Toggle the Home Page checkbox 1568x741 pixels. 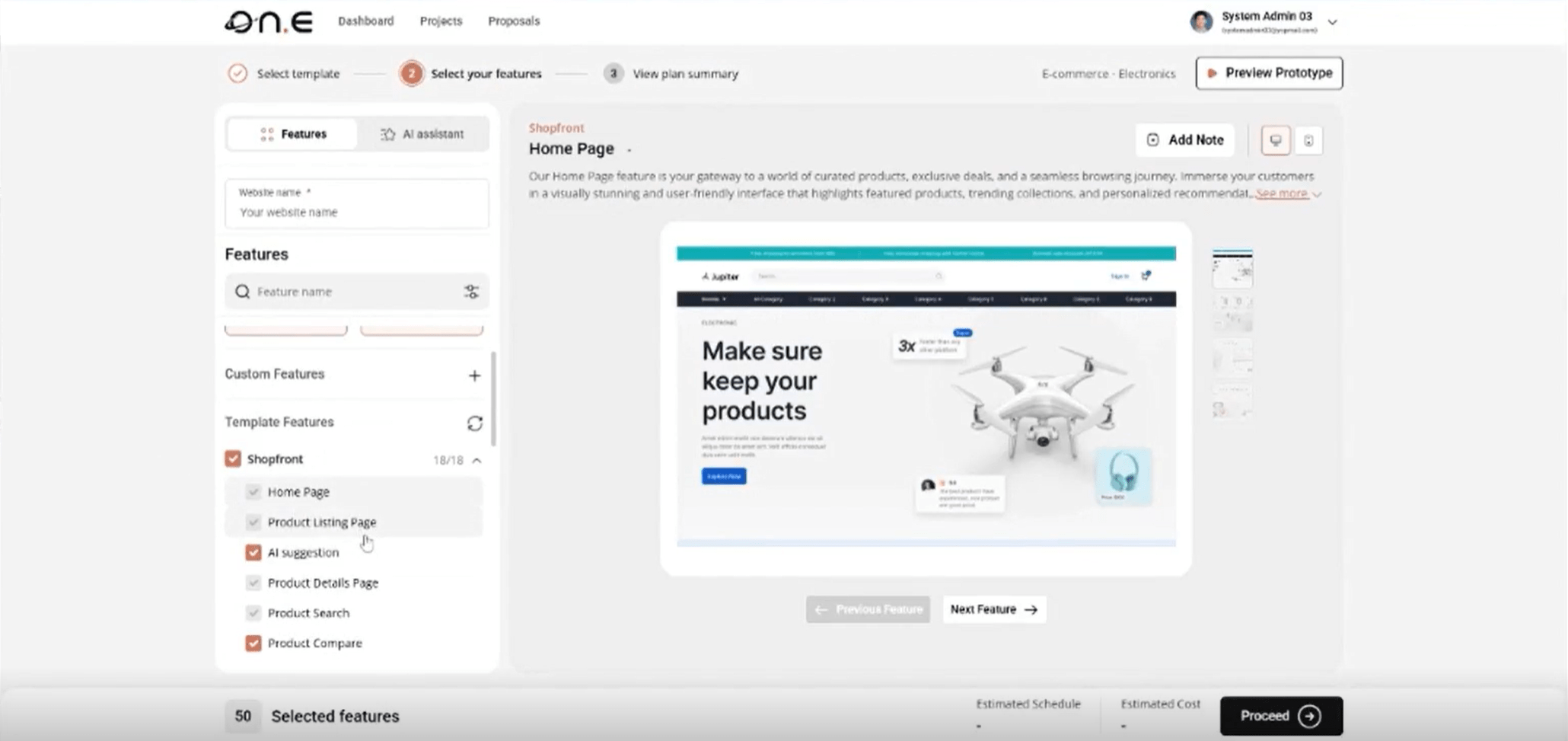[x=253, y=492]
